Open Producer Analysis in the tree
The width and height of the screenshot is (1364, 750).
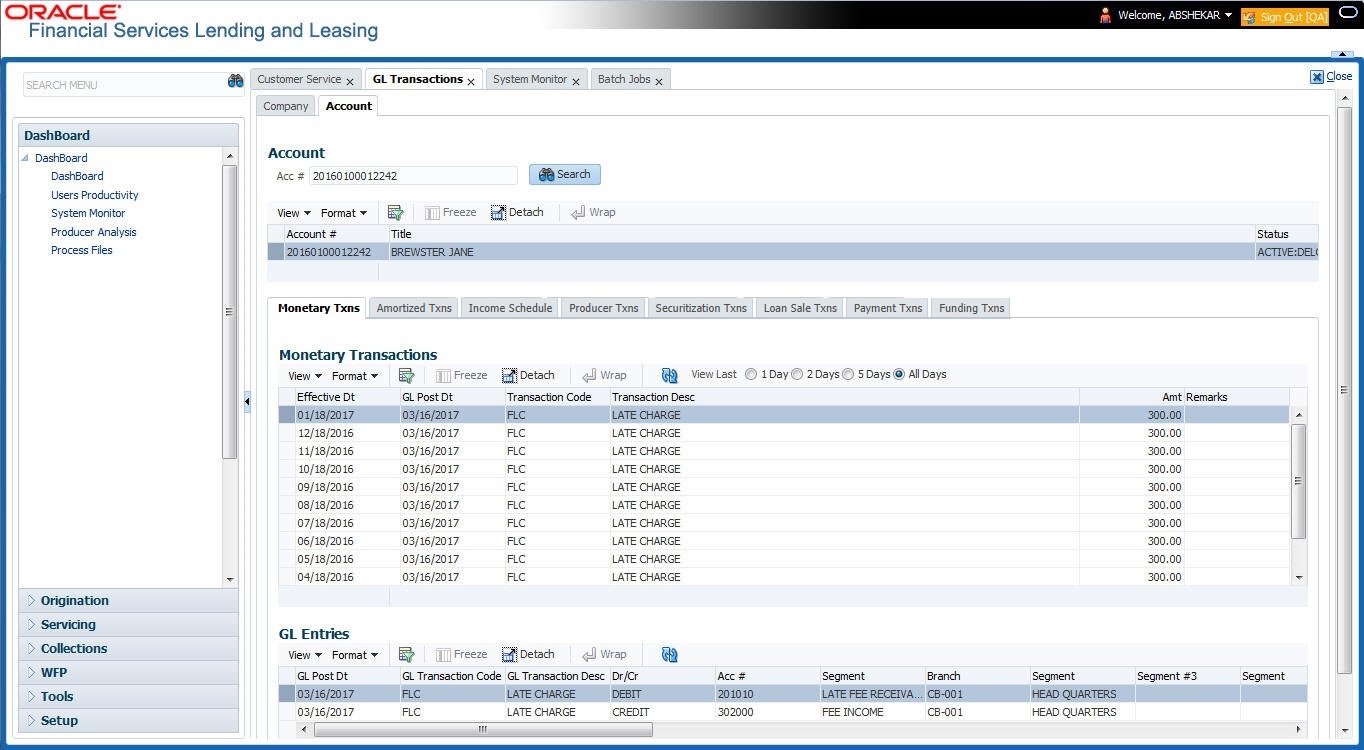coord(94,232)
